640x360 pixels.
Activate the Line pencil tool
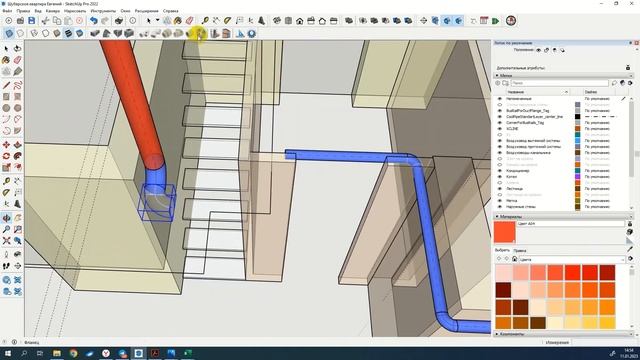pos(6,85)
